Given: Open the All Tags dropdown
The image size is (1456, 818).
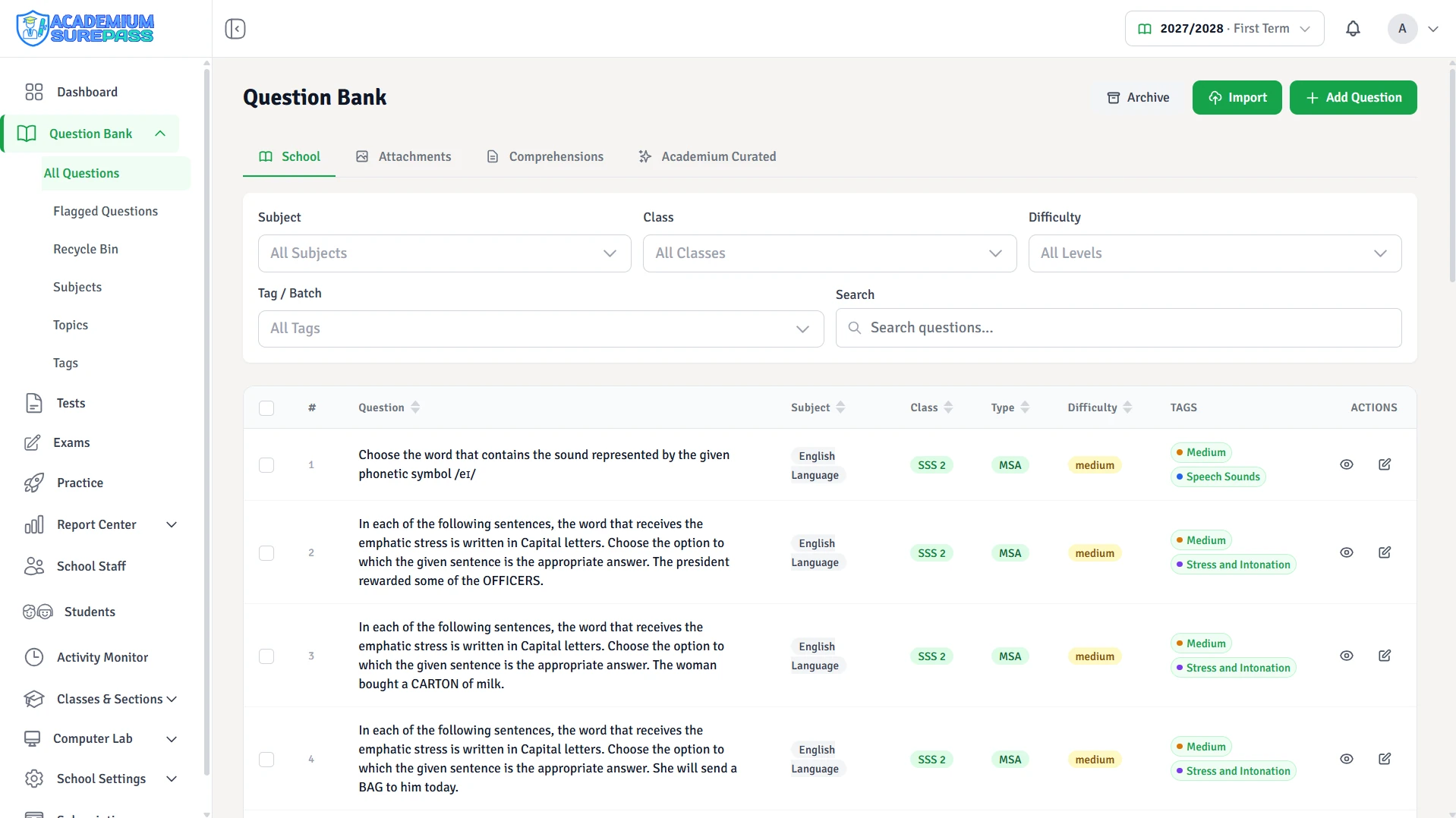Looking at the screenshot, I should [541, 329].
